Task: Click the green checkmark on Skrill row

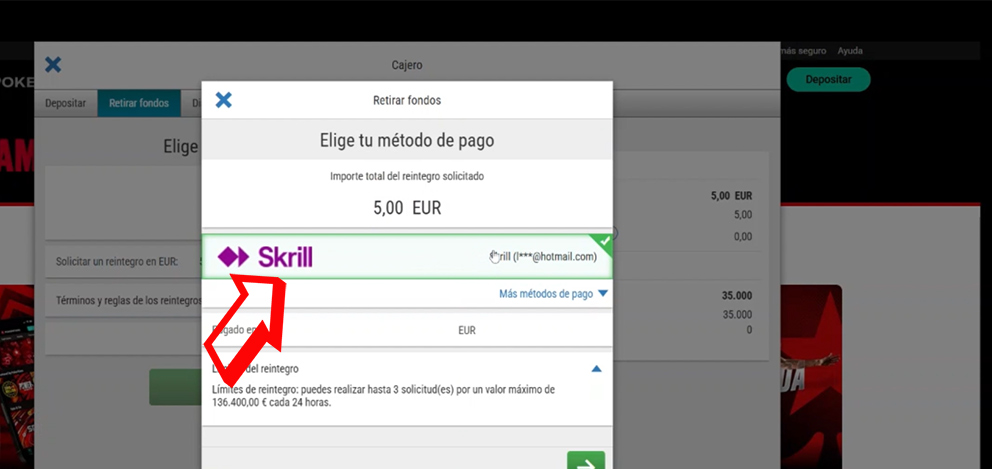Action: 605,242
